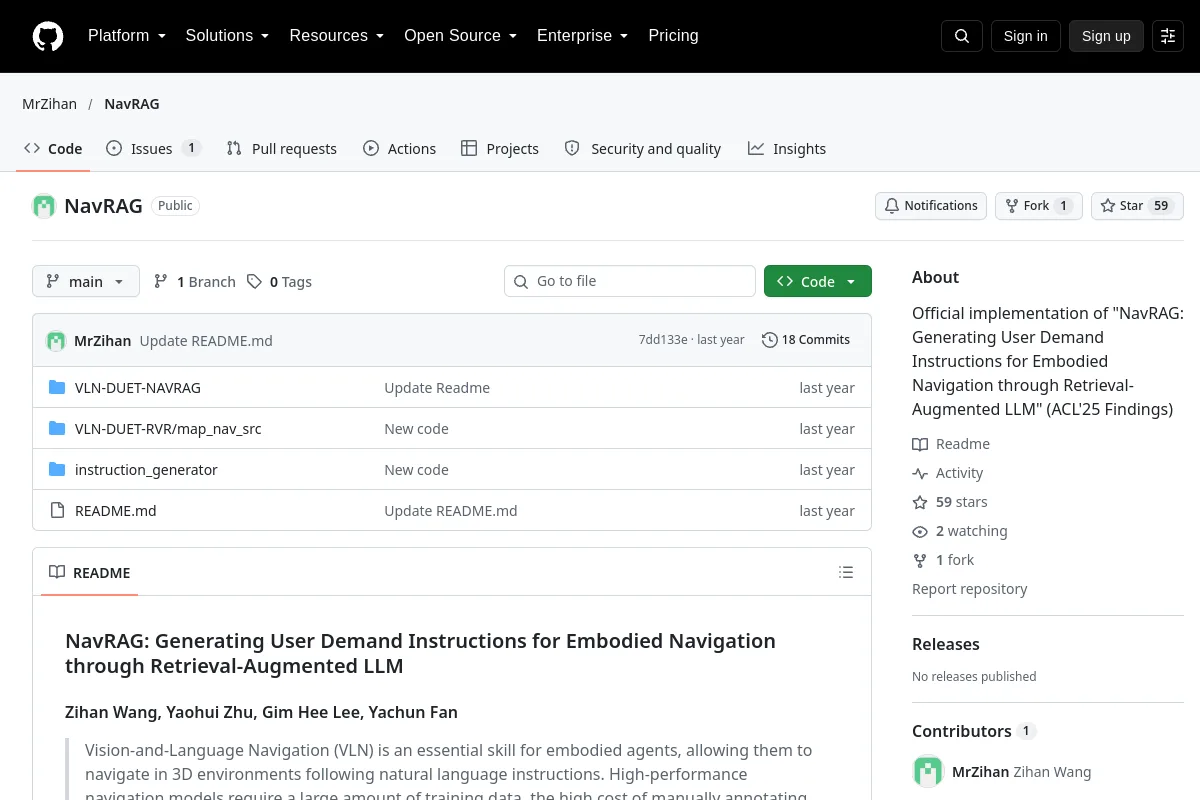1200x800 pixels.
Task: Expand the Solutions menu
Action: coord(228,36)
